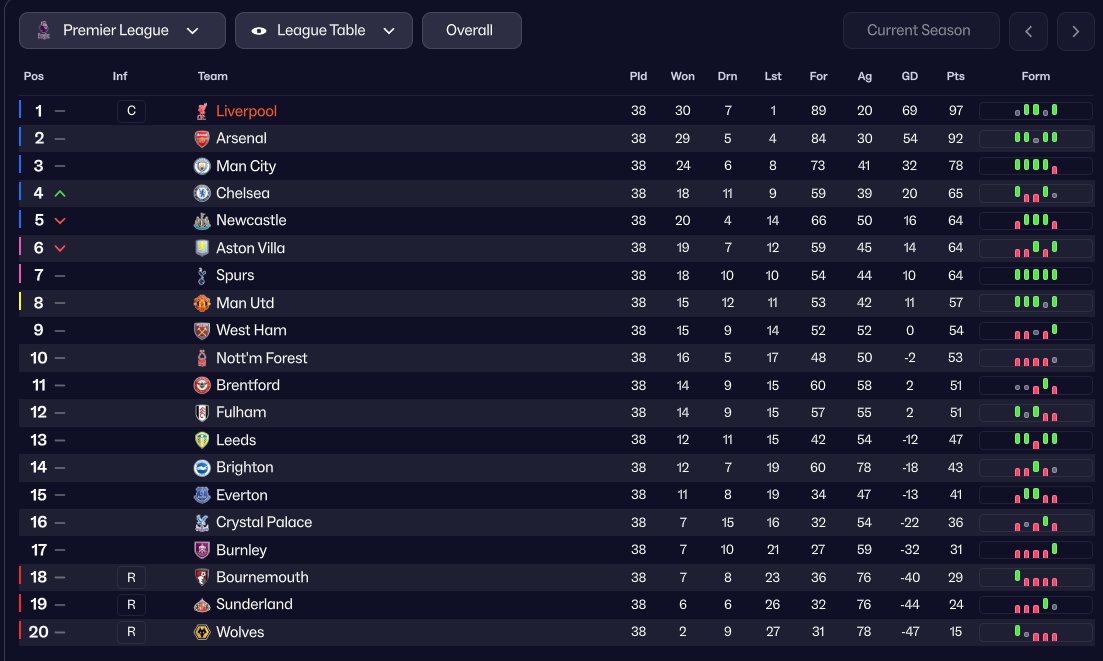Sort table by GD column header

(909, 76)
